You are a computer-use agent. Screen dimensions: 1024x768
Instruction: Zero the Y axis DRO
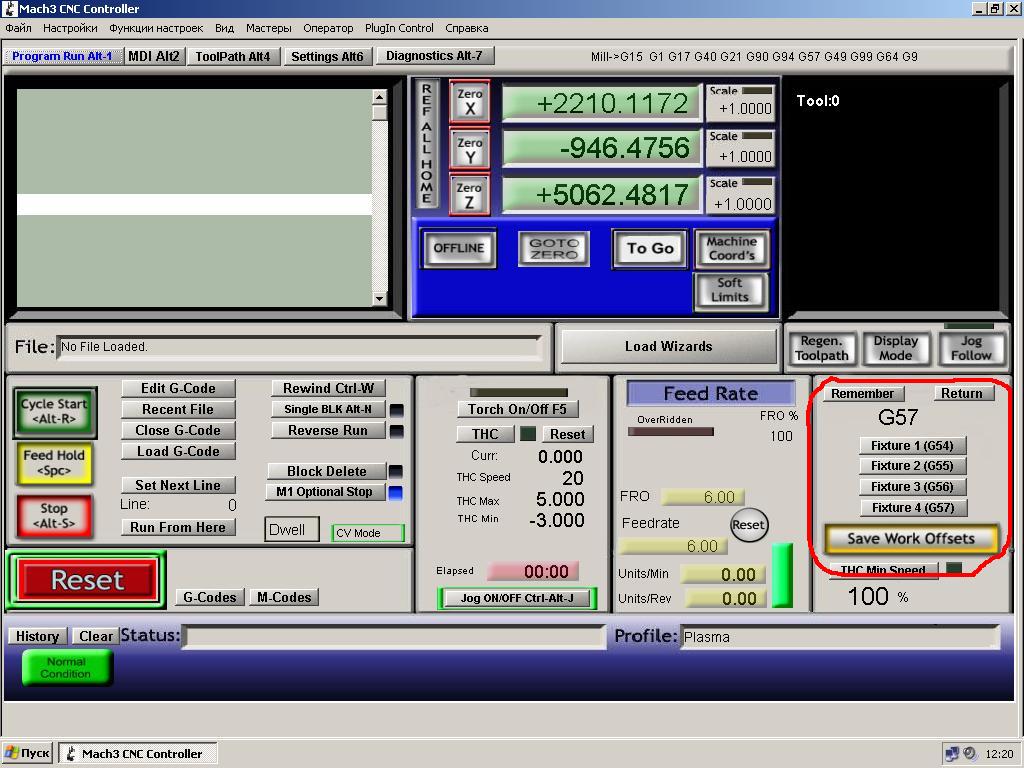[x=470, y=150]
